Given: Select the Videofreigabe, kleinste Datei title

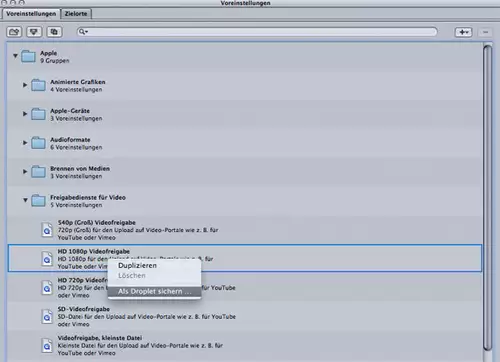Looking at the screenshot, I should tap(100, 338).
